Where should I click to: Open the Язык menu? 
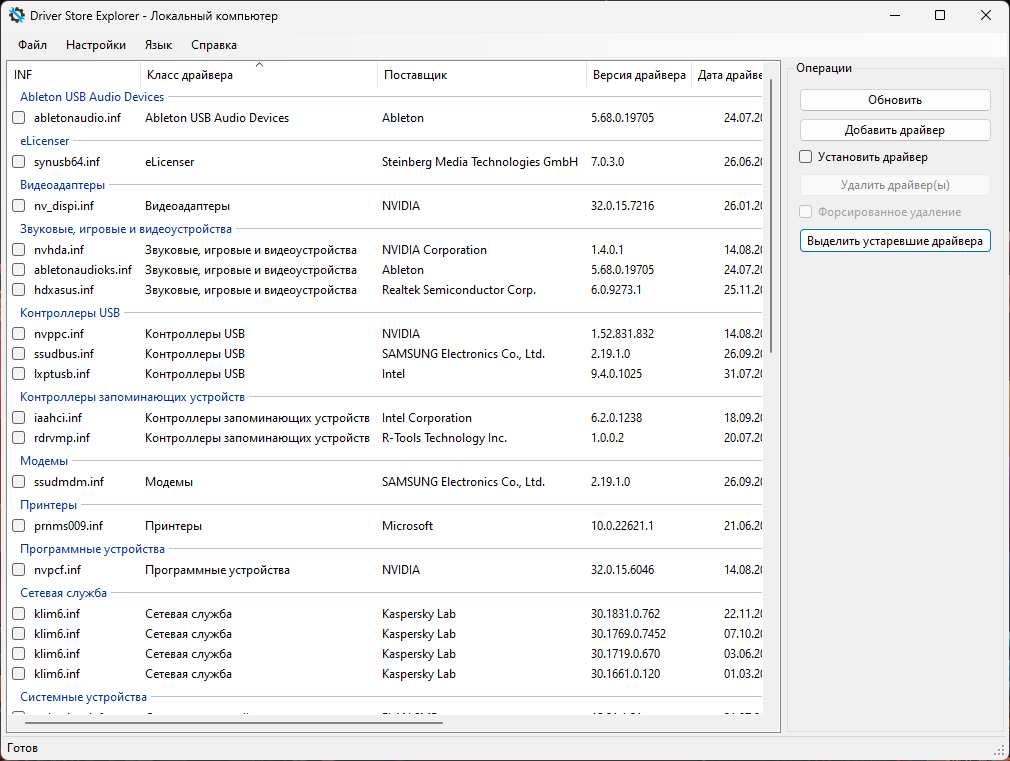(x=158, y=45)
